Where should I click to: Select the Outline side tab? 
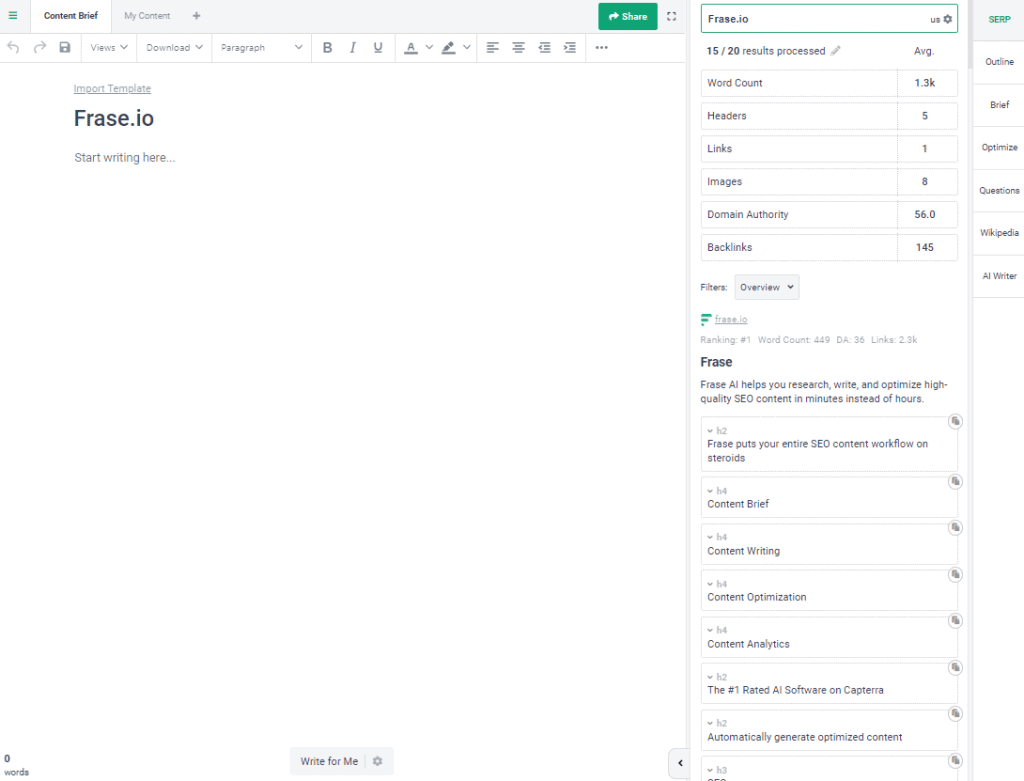(999, 61)
